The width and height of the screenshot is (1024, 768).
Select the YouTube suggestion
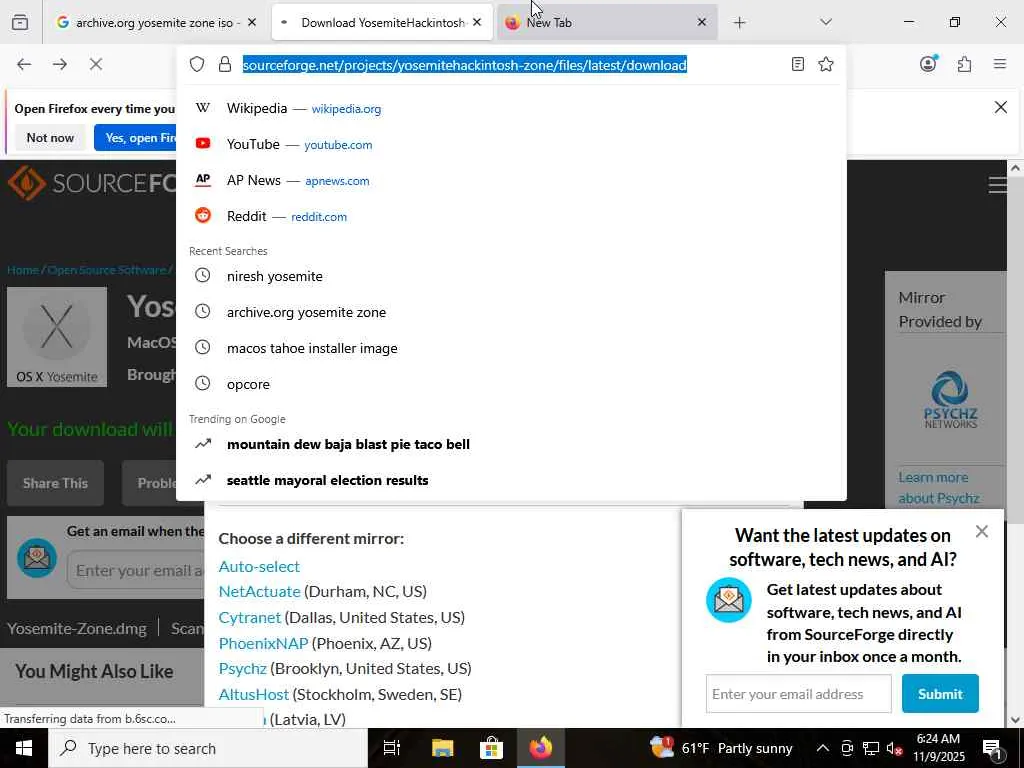click(511, 144)
